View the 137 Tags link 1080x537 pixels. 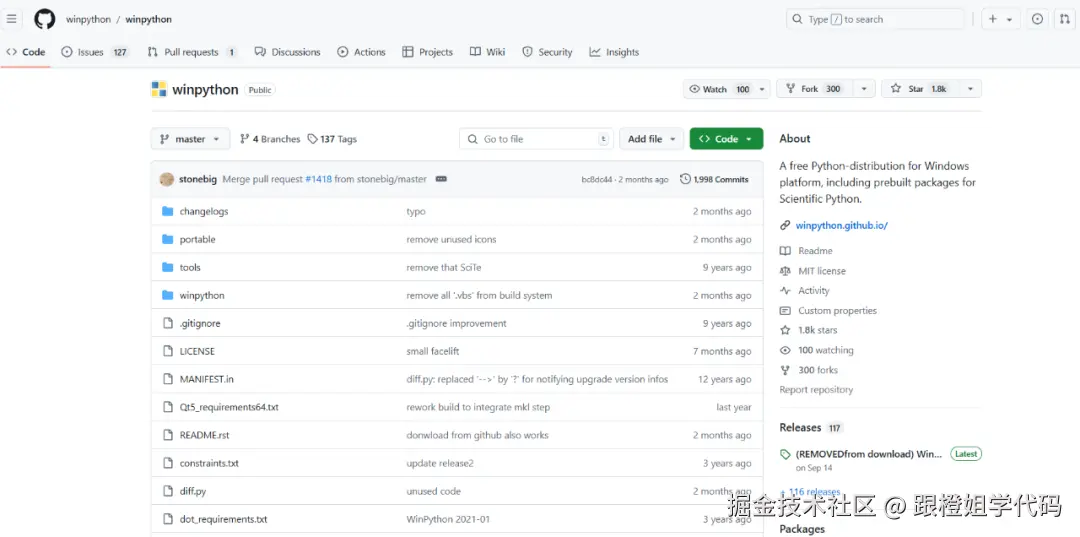point(333,138)
